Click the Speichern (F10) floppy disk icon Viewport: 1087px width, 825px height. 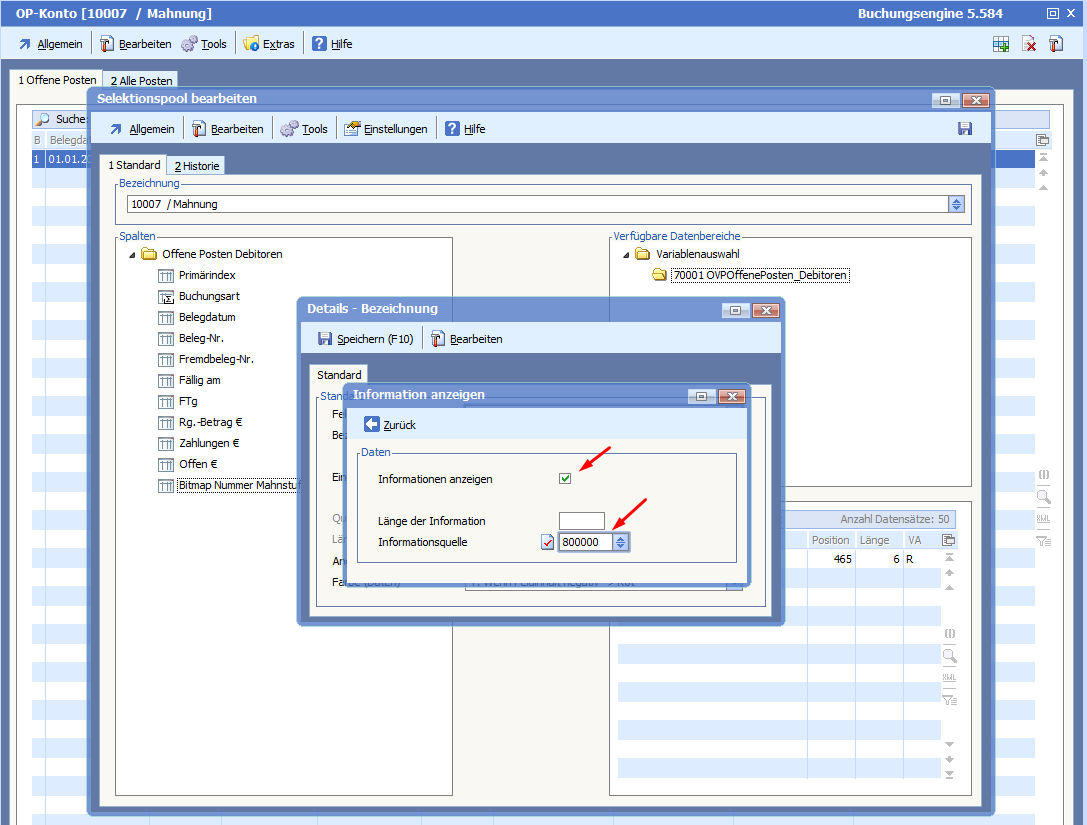[x=324, y=339]
